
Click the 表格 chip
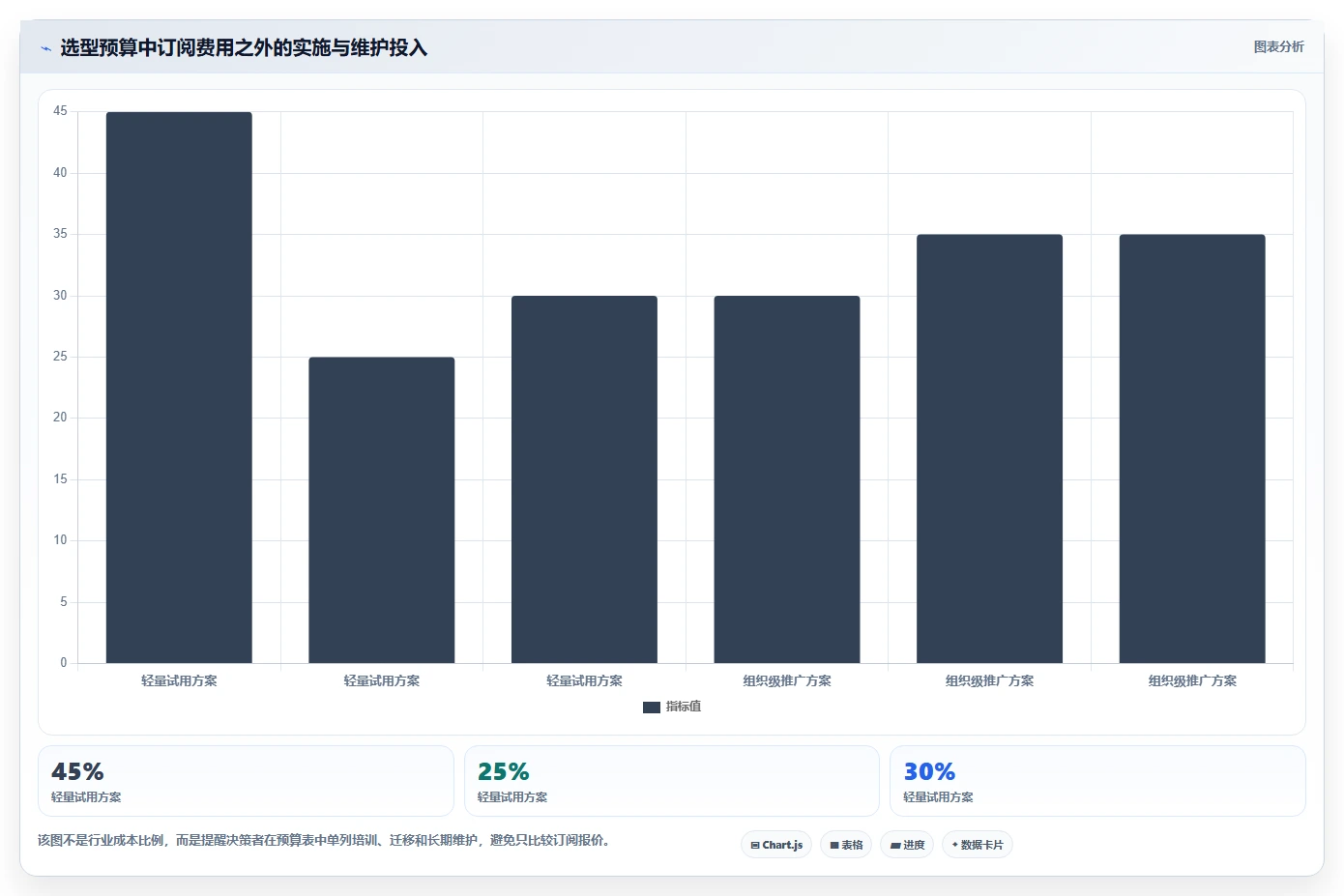pos(846,845)
